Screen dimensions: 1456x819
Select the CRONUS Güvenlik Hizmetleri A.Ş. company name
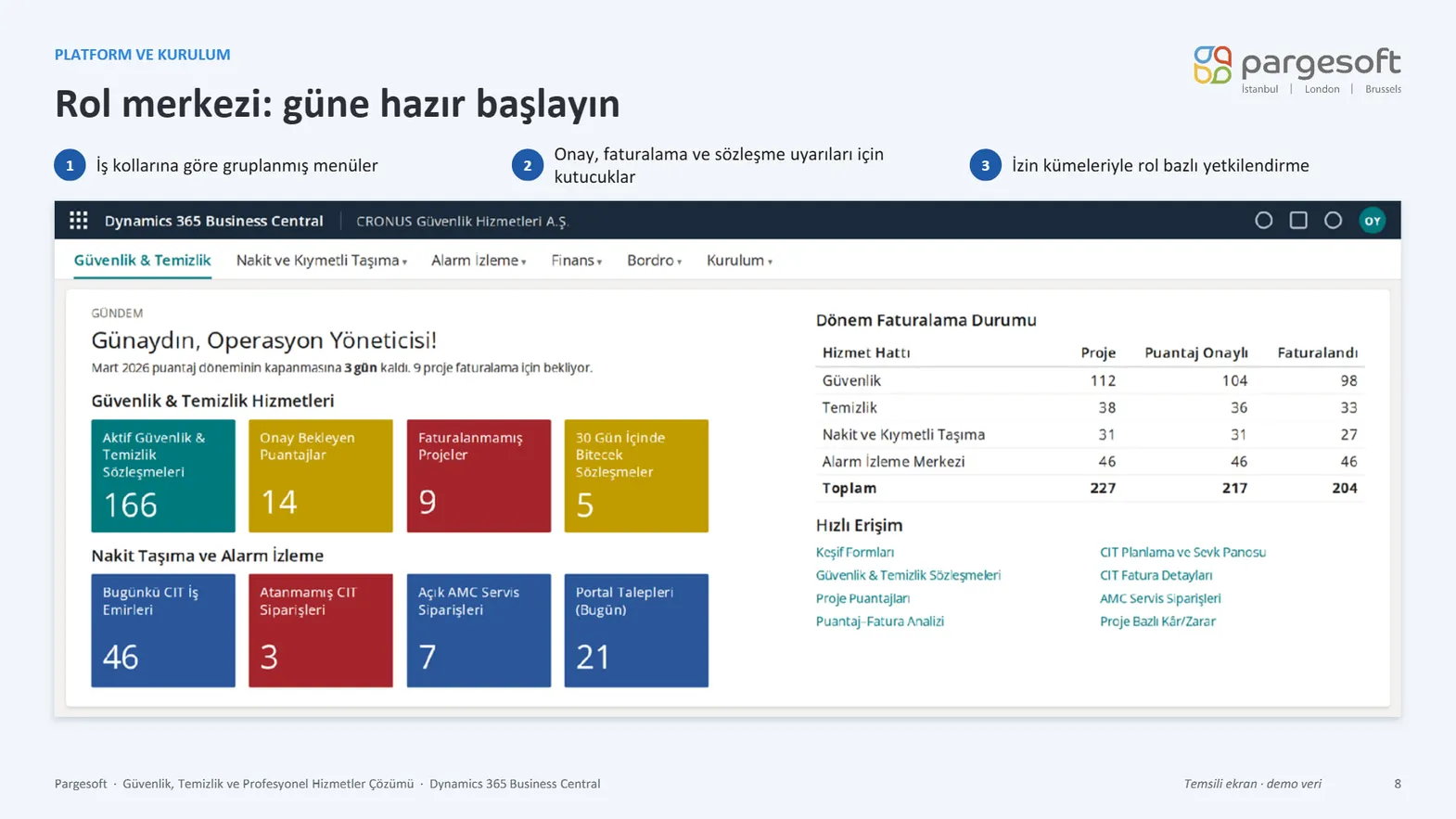(462, 221)
